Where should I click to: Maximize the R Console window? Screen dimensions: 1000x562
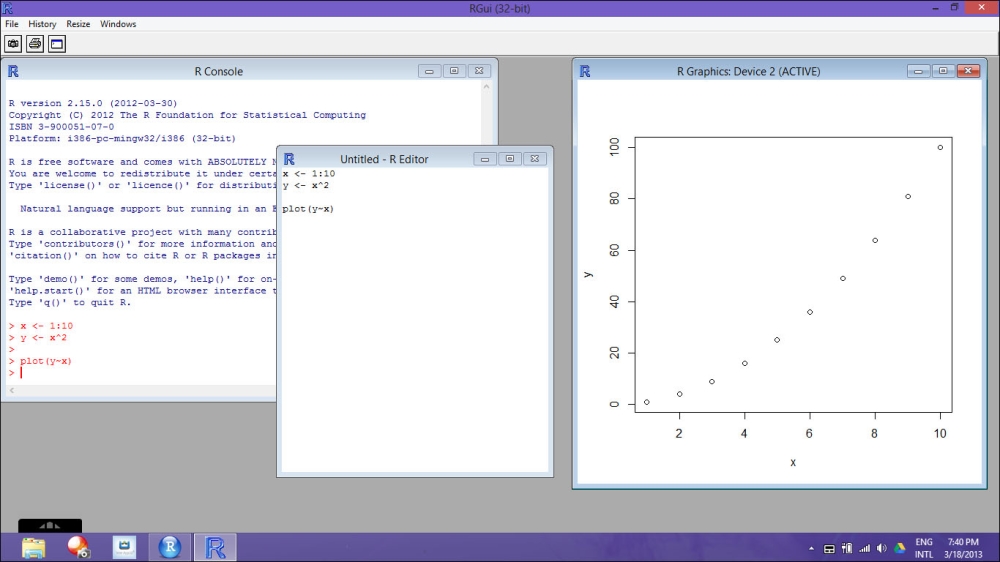(x=454, y=71)
